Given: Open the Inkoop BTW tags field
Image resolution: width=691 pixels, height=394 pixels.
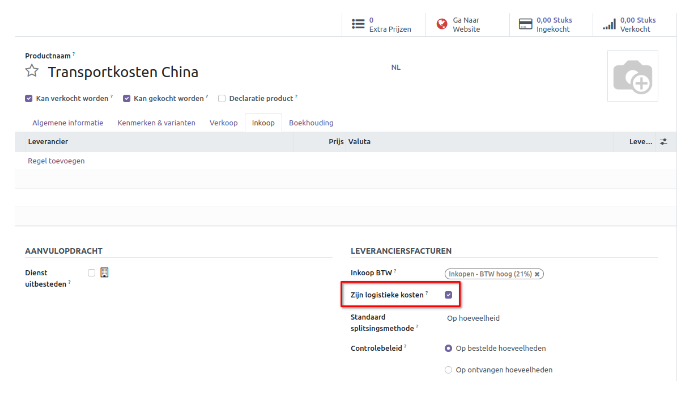Looking at the screenshot, I should 551,274.
